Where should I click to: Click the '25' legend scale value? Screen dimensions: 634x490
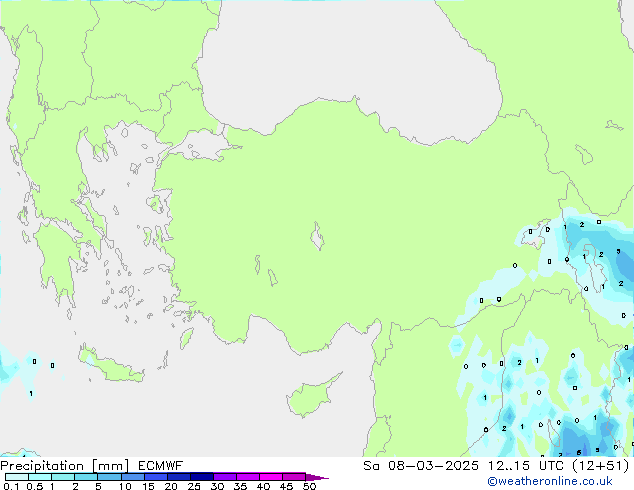[194, 486]
